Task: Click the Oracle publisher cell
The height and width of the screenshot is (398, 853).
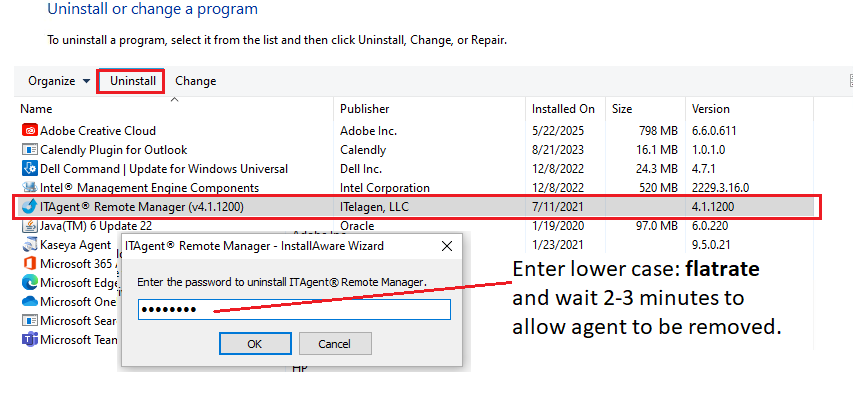Action: tap(357, 226)
